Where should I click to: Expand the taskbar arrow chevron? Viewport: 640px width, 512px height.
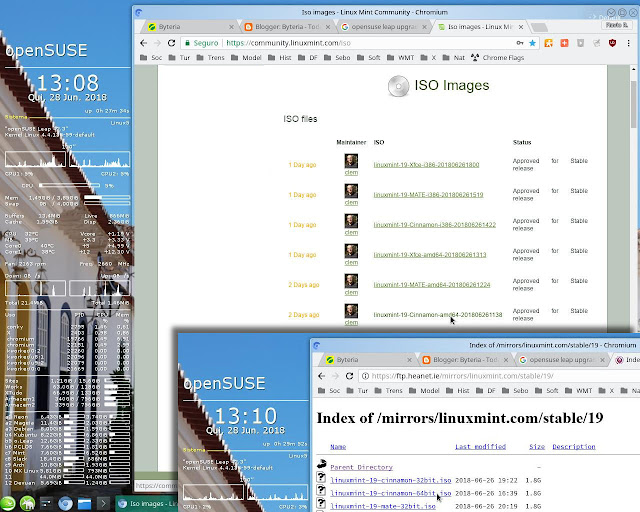coord(103,503)
